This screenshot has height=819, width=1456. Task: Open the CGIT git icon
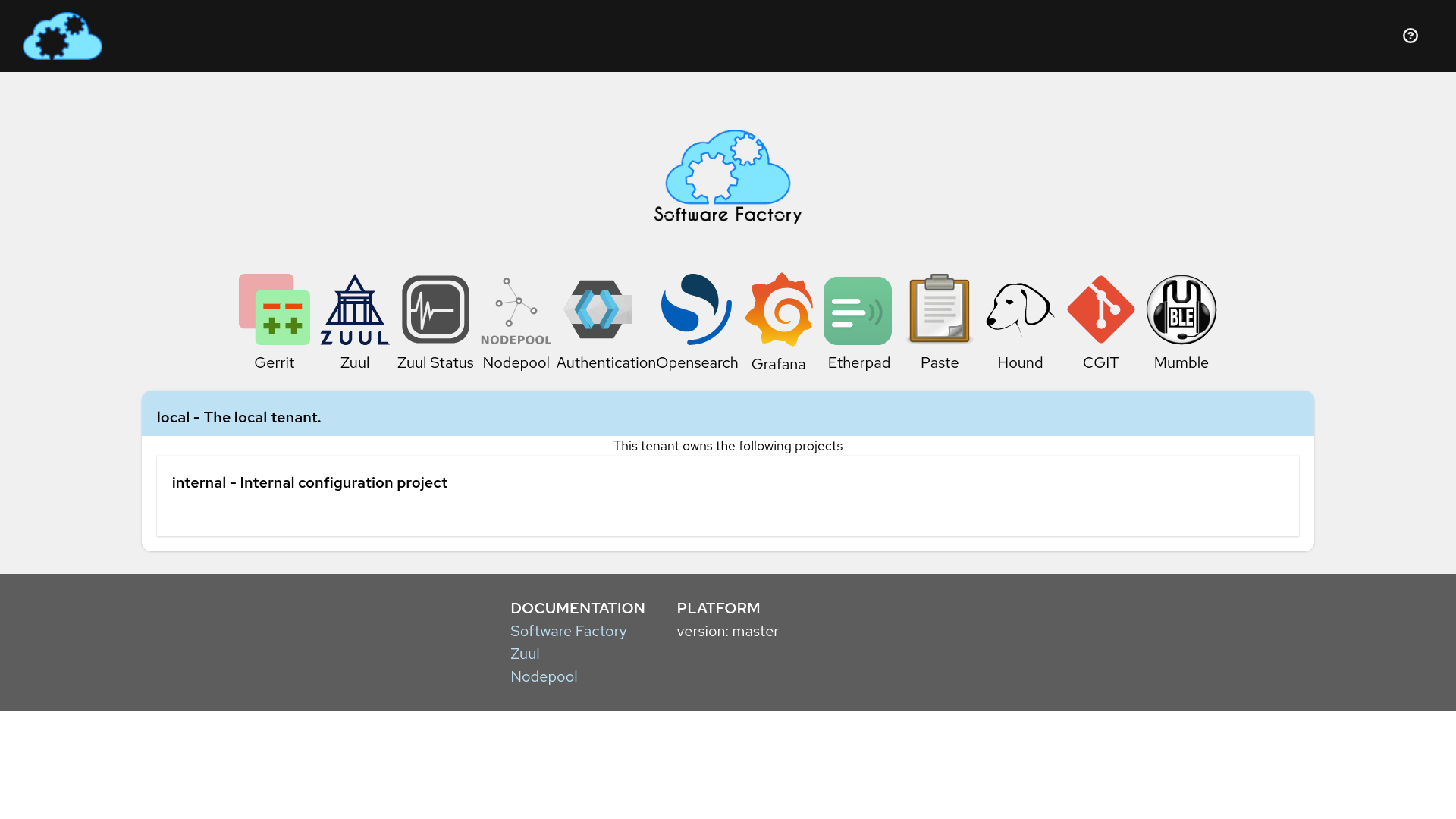click(1100, 309)
